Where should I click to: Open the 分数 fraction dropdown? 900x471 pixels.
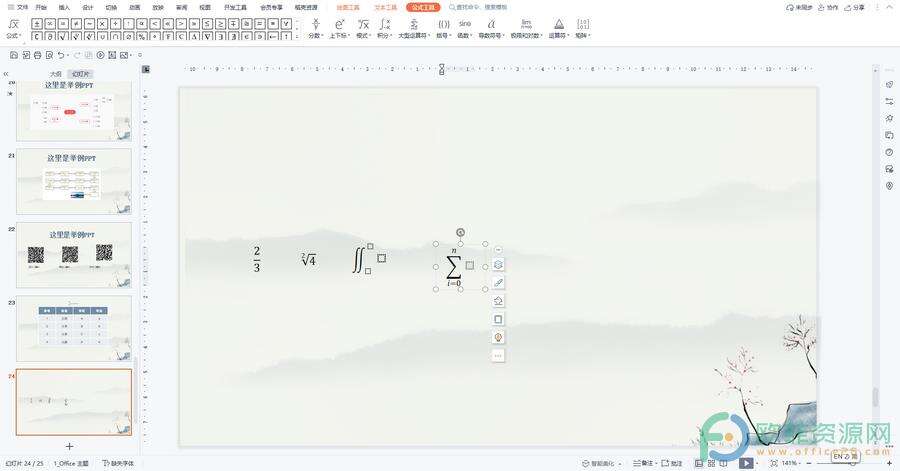click(x=315, y=29)
